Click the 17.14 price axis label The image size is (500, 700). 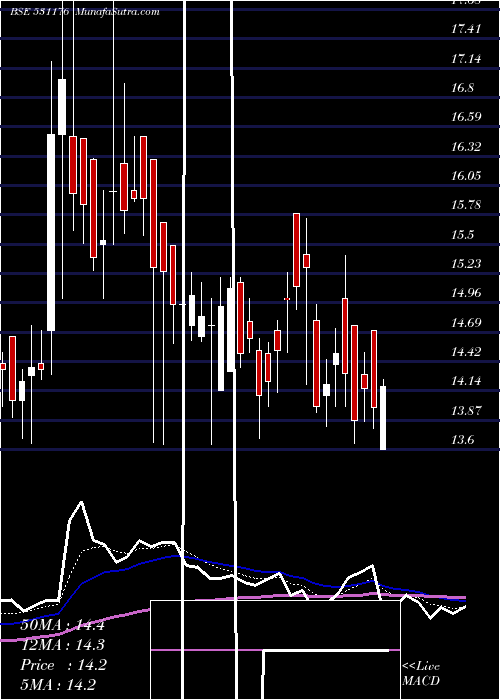click(466, 58)
